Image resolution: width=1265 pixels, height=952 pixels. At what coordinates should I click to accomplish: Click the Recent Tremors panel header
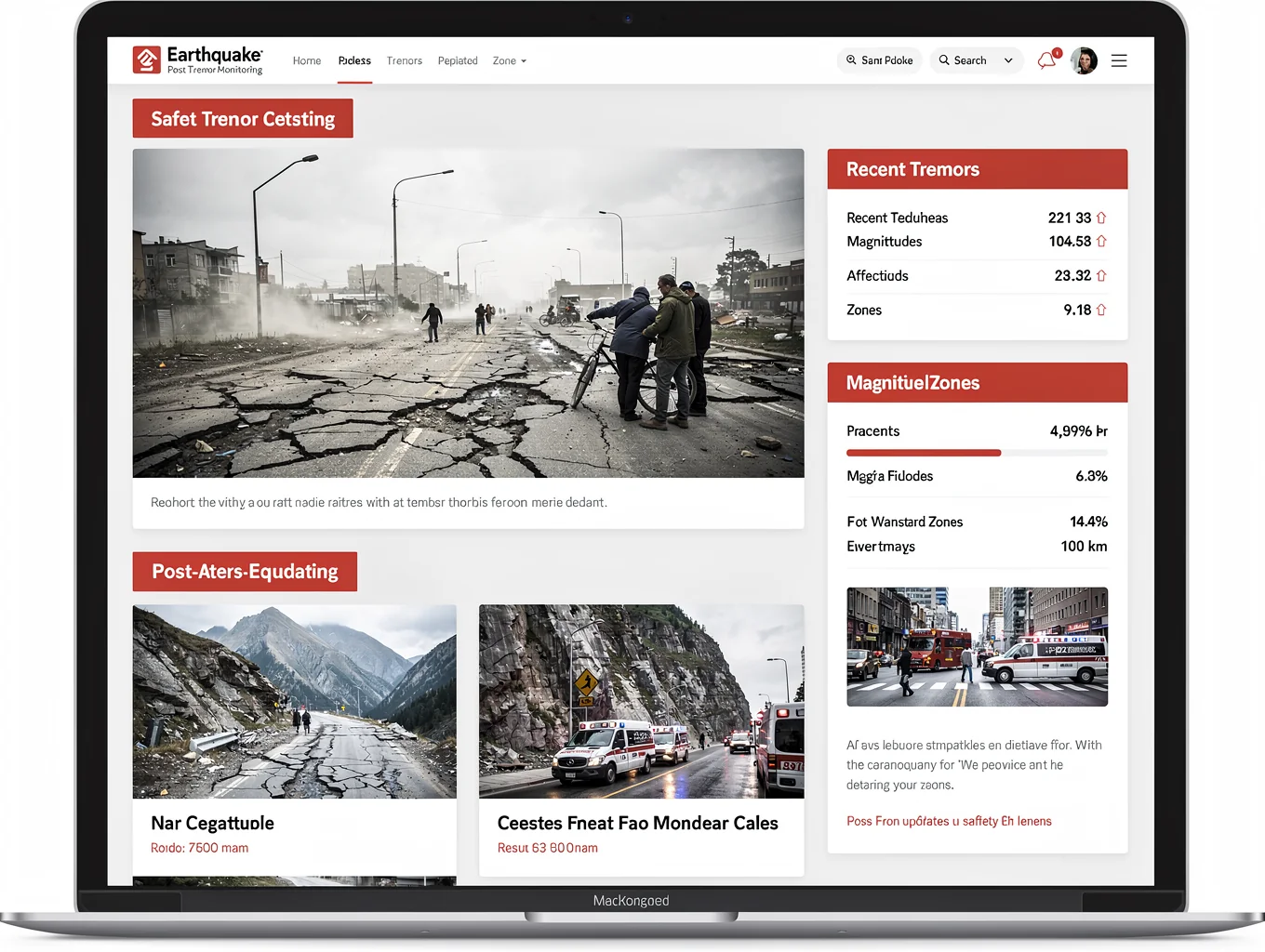pos(978,169)
